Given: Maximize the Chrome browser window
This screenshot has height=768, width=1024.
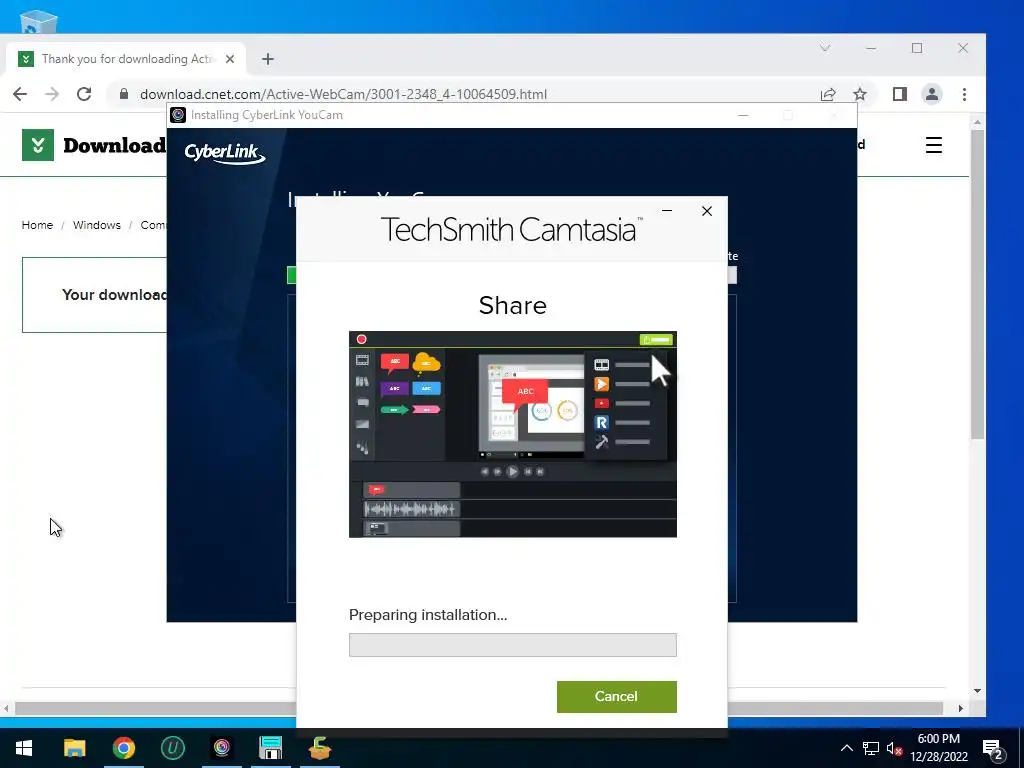Looking at the screenshot, I should 917,48.
